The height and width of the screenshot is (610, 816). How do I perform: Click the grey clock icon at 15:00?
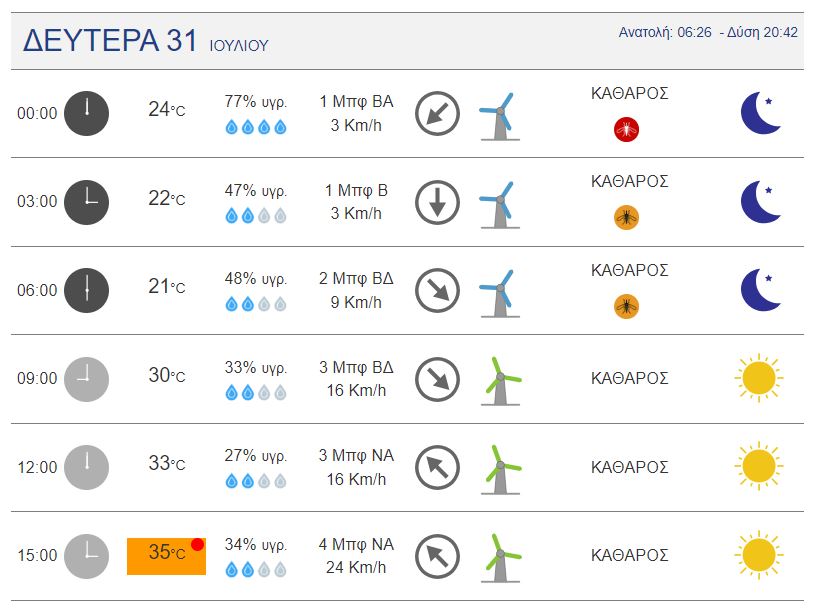(x=87, y=555)
